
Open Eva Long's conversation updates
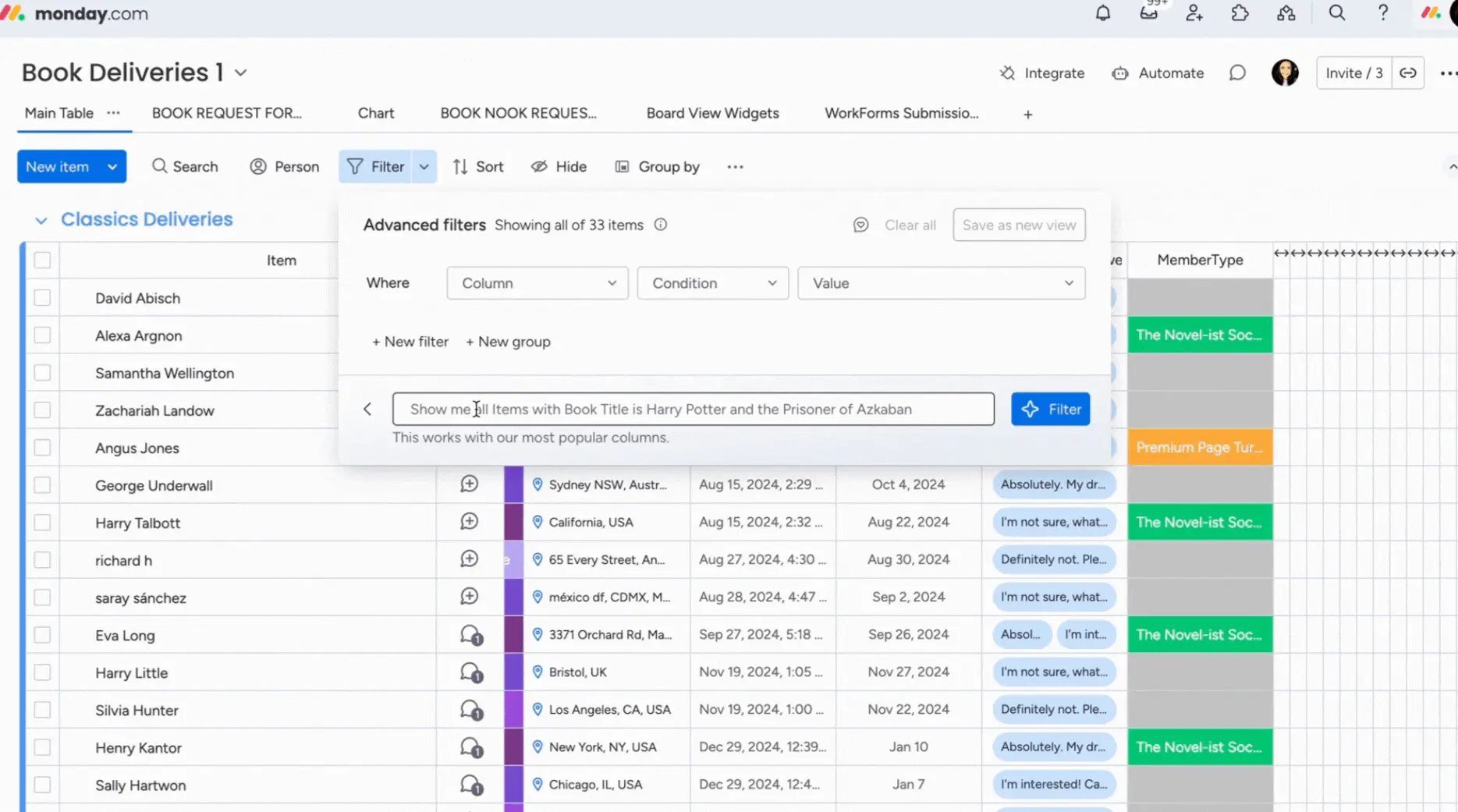[x=470, y=635]
